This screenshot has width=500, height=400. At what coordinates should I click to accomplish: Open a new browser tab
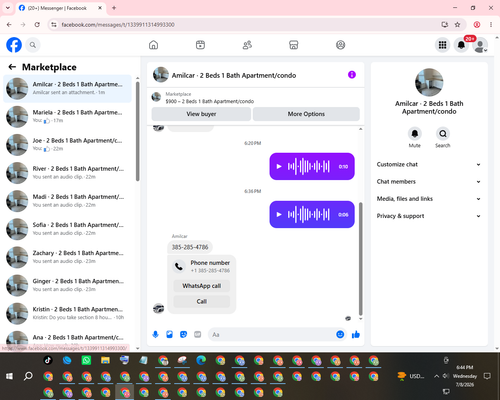click(x=114, y=8)
